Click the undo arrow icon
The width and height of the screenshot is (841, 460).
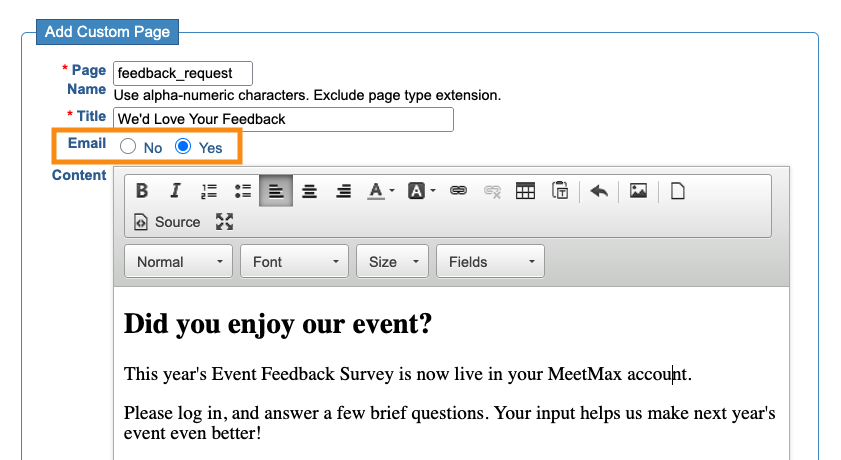(598, 191)
